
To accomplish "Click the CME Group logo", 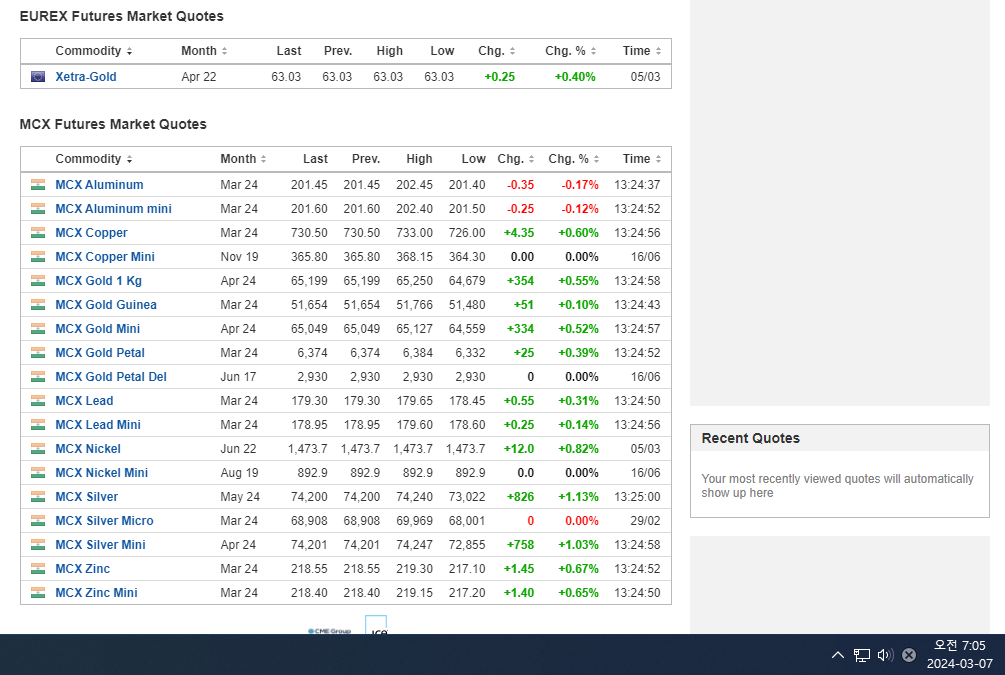I will pos(329,631).
